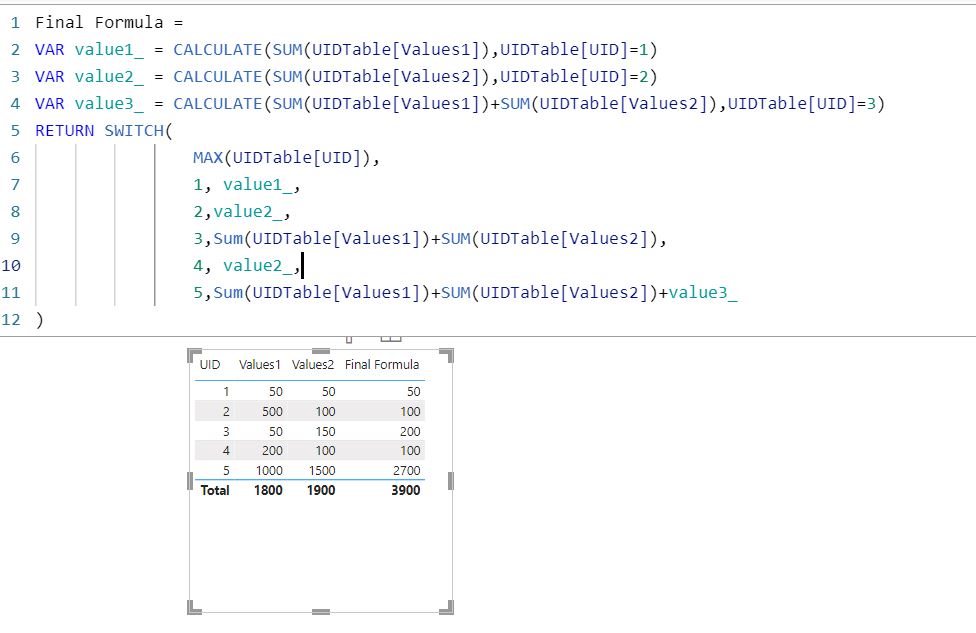
Task: Click the UID cell with value 2
Action: point(226,411)
